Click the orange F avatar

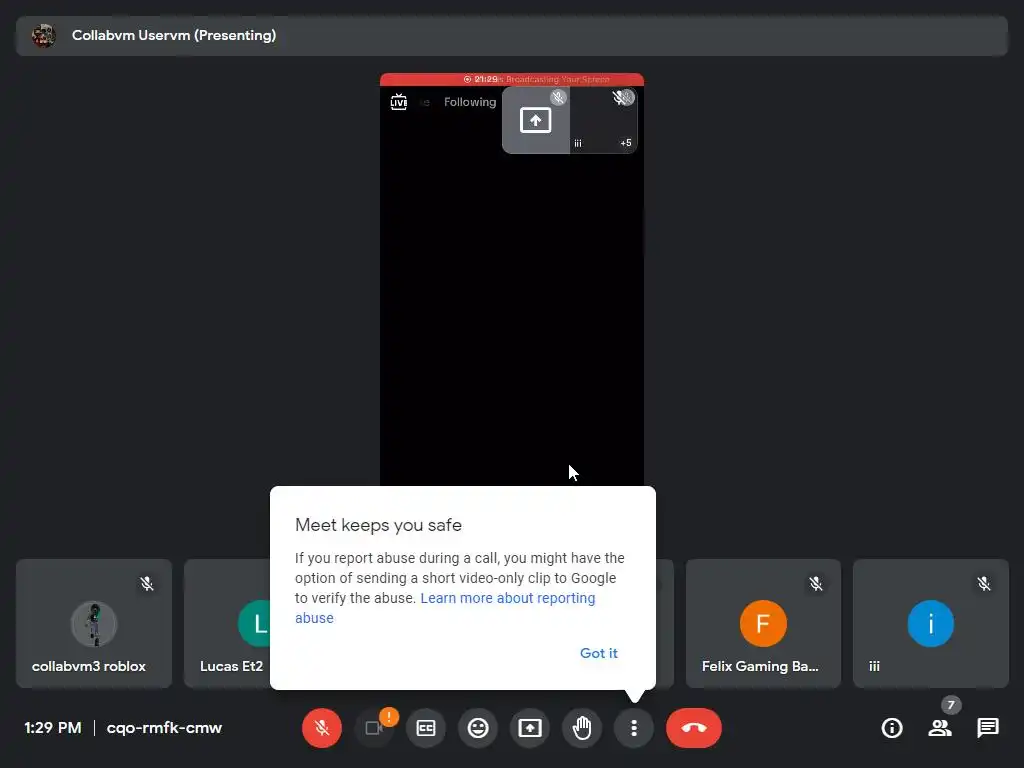pos(763,623)
